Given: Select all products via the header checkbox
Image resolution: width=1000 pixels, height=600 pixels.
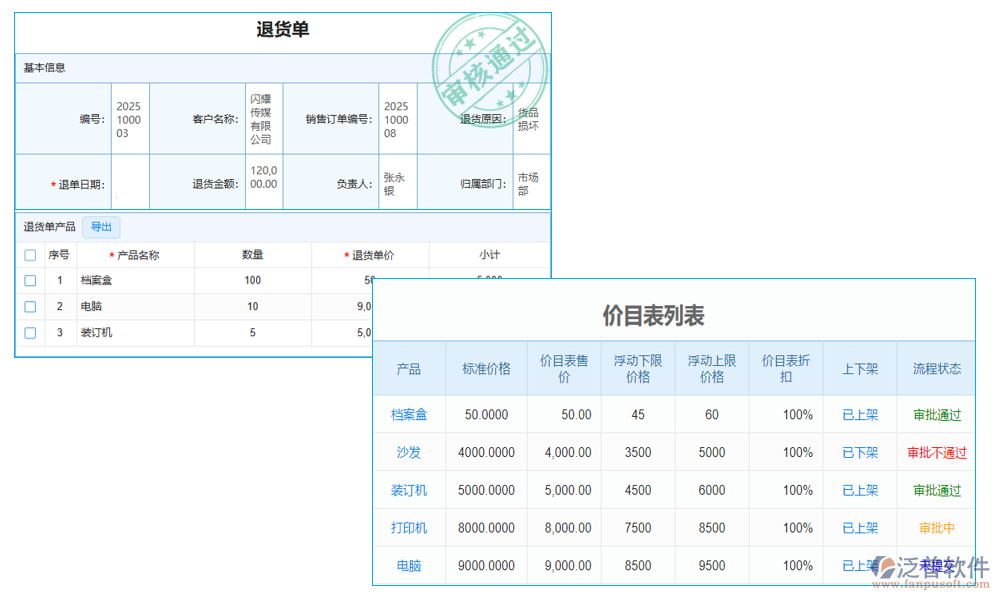Looking at the screenshot, I should (x=29, y=255).
